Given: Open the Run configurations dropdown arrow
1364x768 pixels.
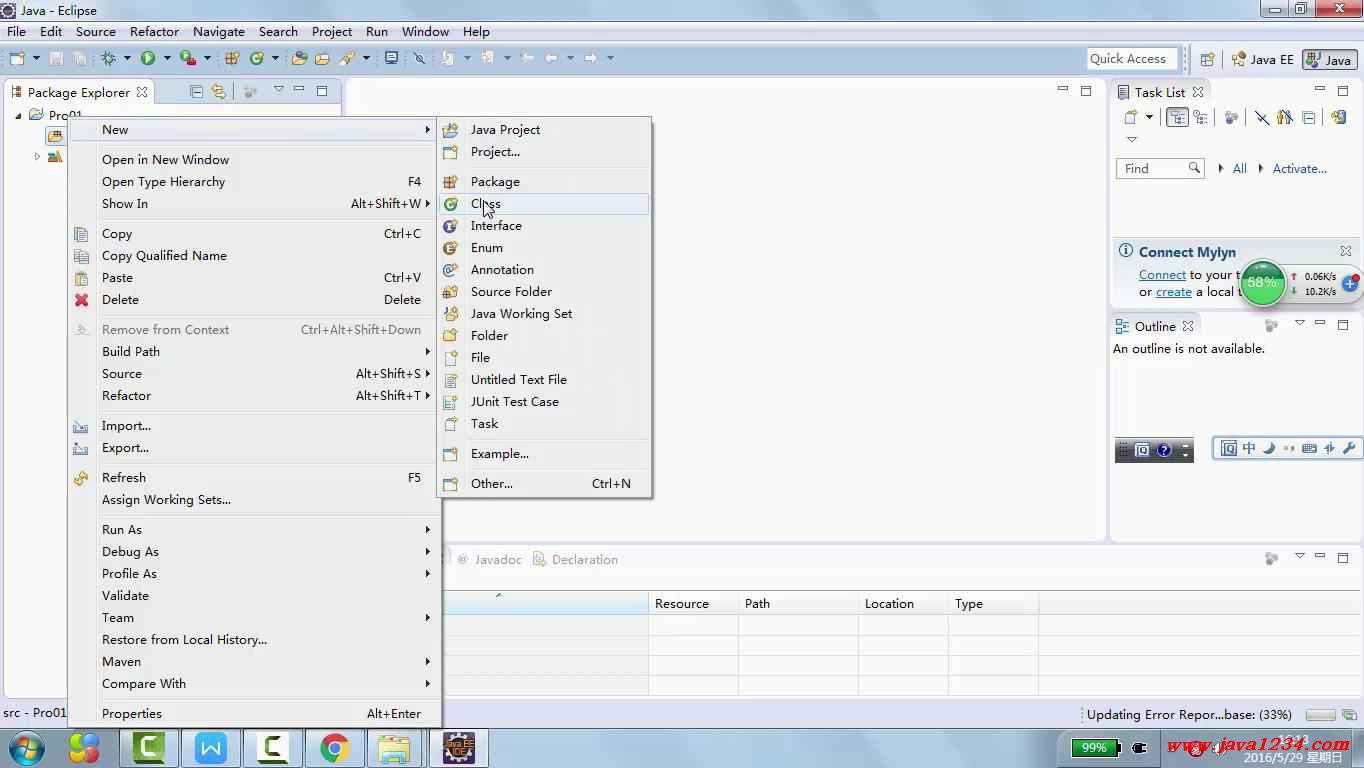Looking at the screenshot, I should pos(167,58).
